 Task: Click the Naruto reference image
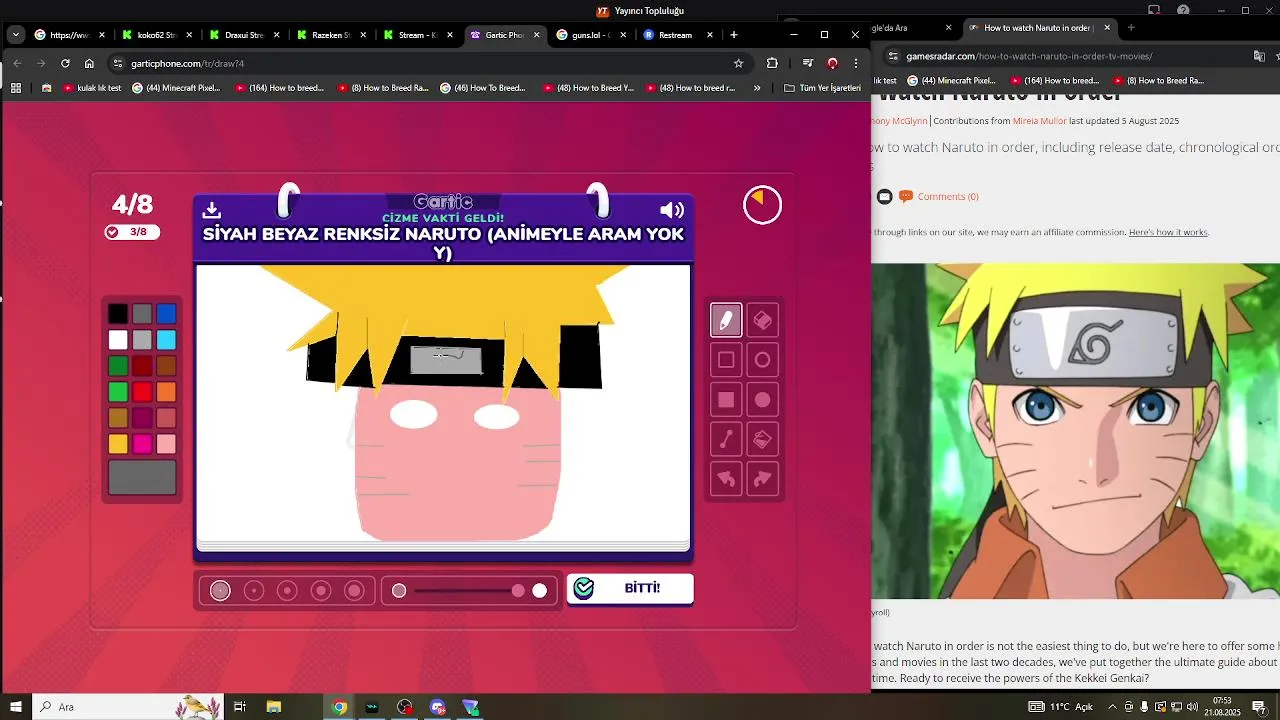(x=1075, y=431)
